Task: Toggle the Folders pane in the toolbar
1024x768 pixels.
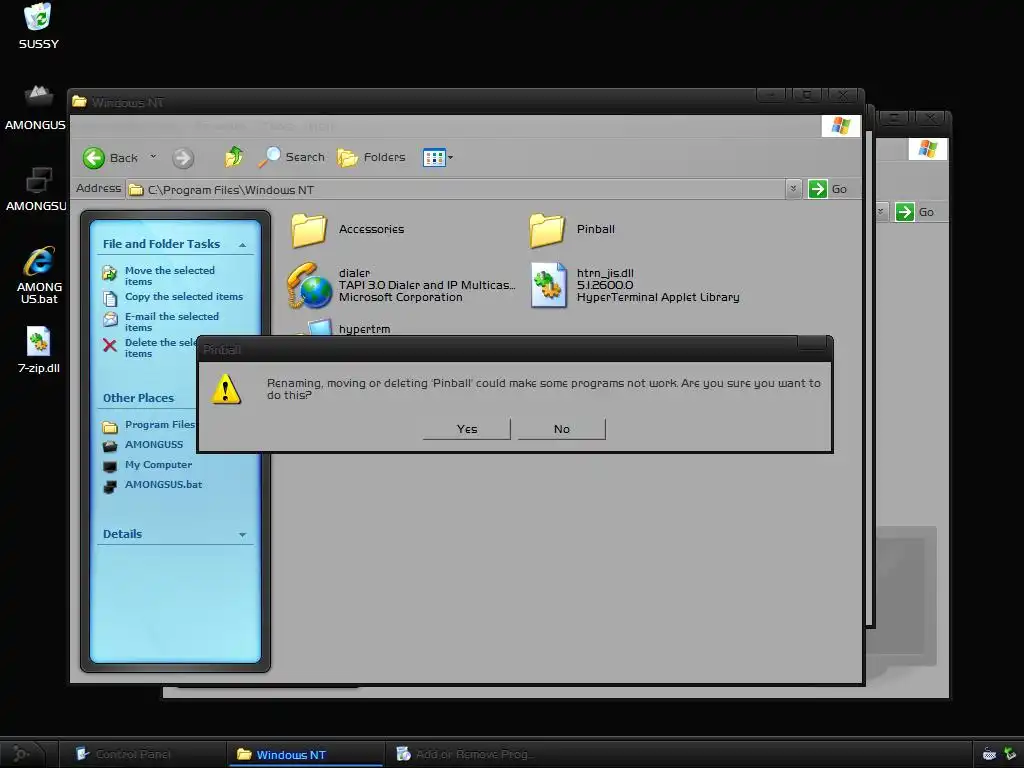Action: tap(371, 157)
